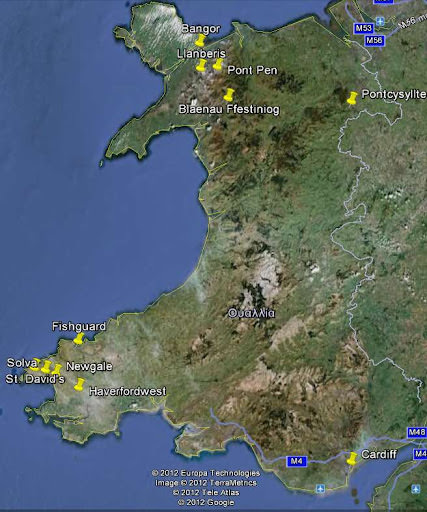Click the Greek Ουαλλία country label
The image size is (427, 512).
pyautogui.click(x=252, y=313)
